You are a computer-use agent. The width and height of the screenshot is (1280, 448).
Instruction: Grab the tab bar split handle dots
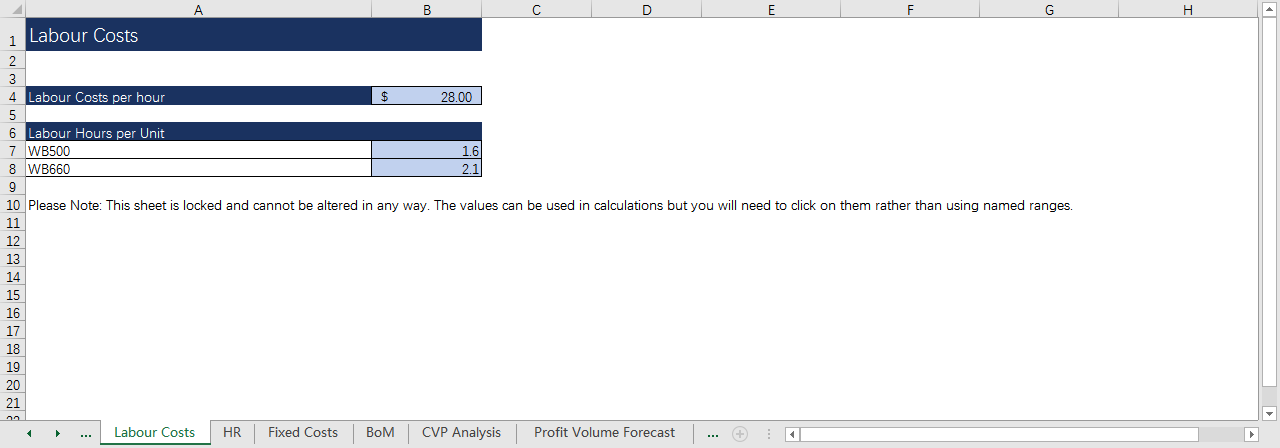click(x=768, y=434)
